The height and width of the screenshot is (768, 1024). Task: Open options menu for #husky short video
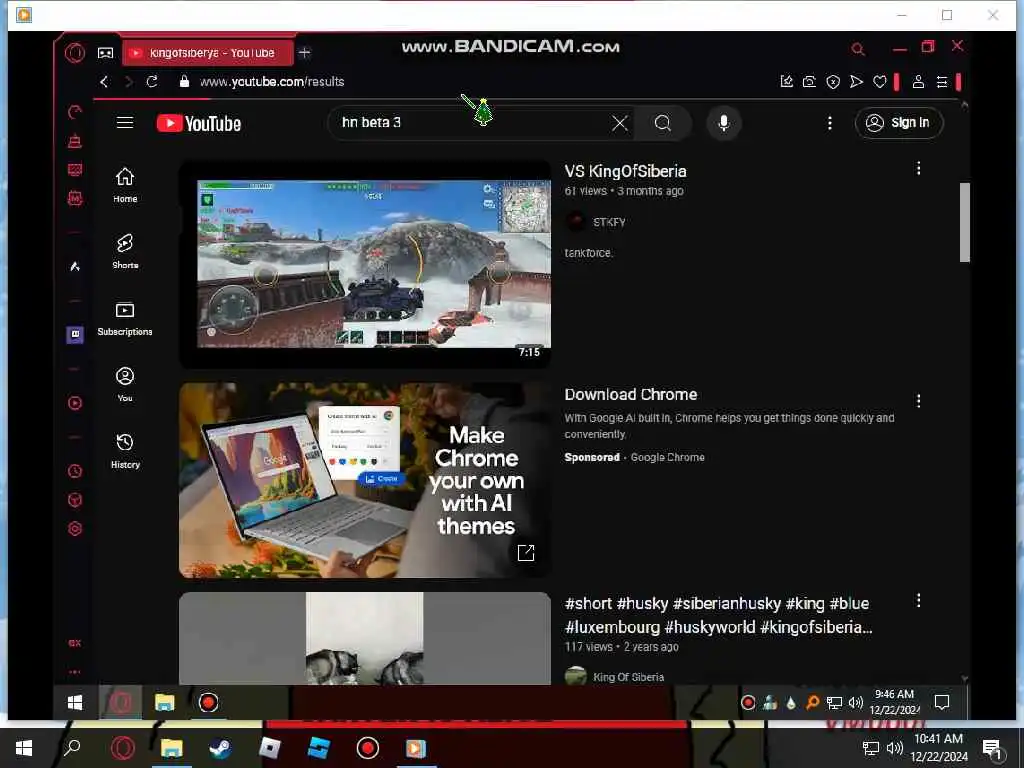[x=918, y=600]
